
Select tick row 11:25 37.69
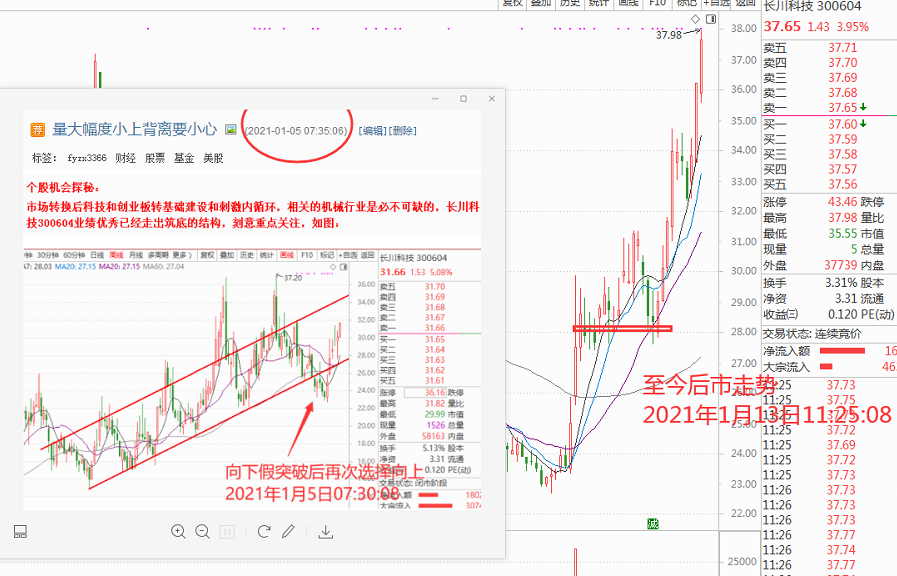[829, 444]
